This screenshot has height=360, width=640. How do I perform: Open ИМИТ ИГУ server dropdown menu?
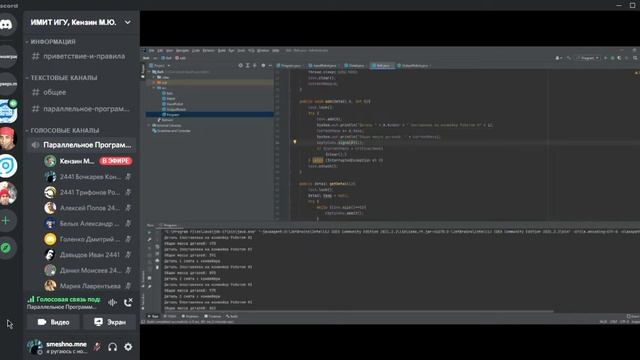coord(128,22)
